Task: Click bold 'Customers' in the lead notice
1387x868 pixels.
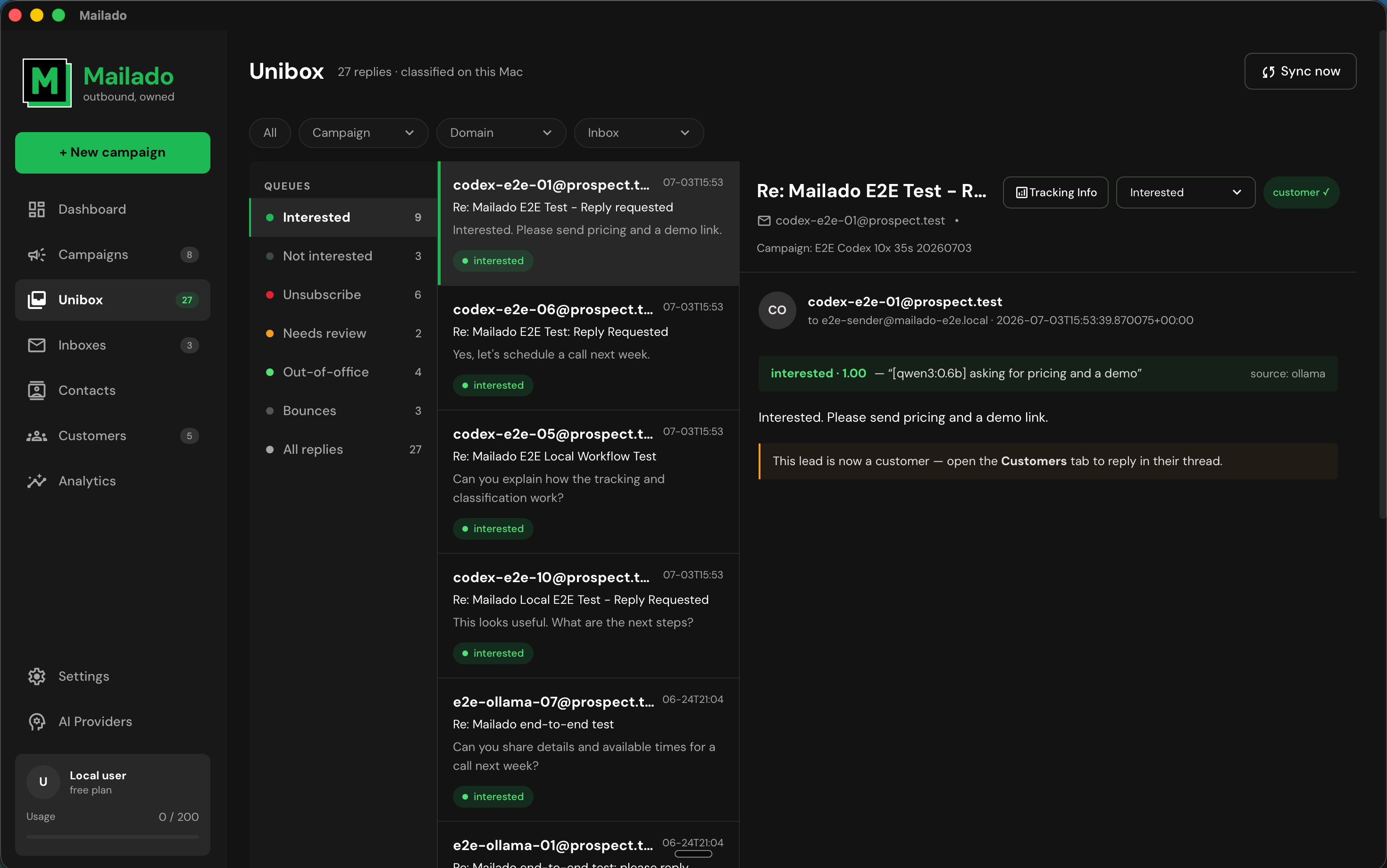Action: [1033, 461]
